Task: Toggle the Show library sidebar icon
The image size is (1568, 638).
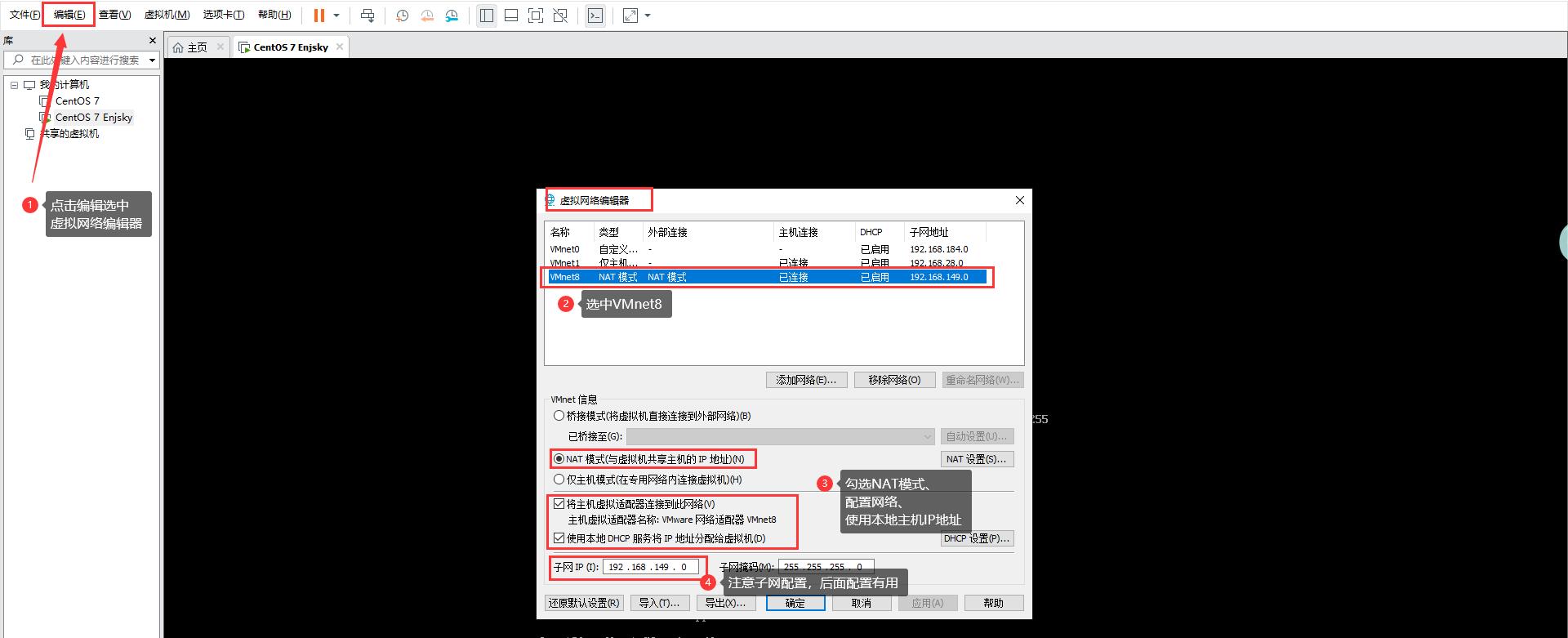Action: [x=487, y=16]
